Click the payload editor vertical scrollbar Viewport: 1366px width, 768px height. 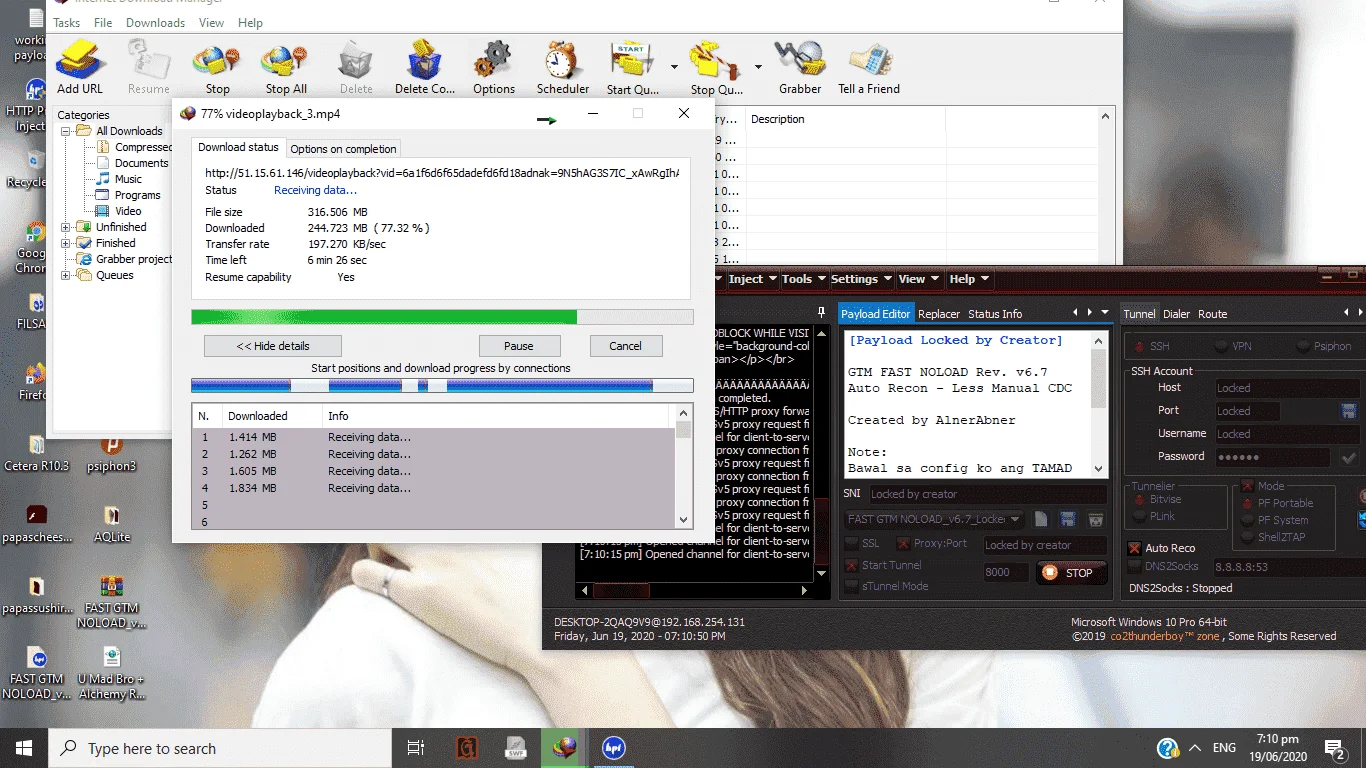click(1099, 404)
